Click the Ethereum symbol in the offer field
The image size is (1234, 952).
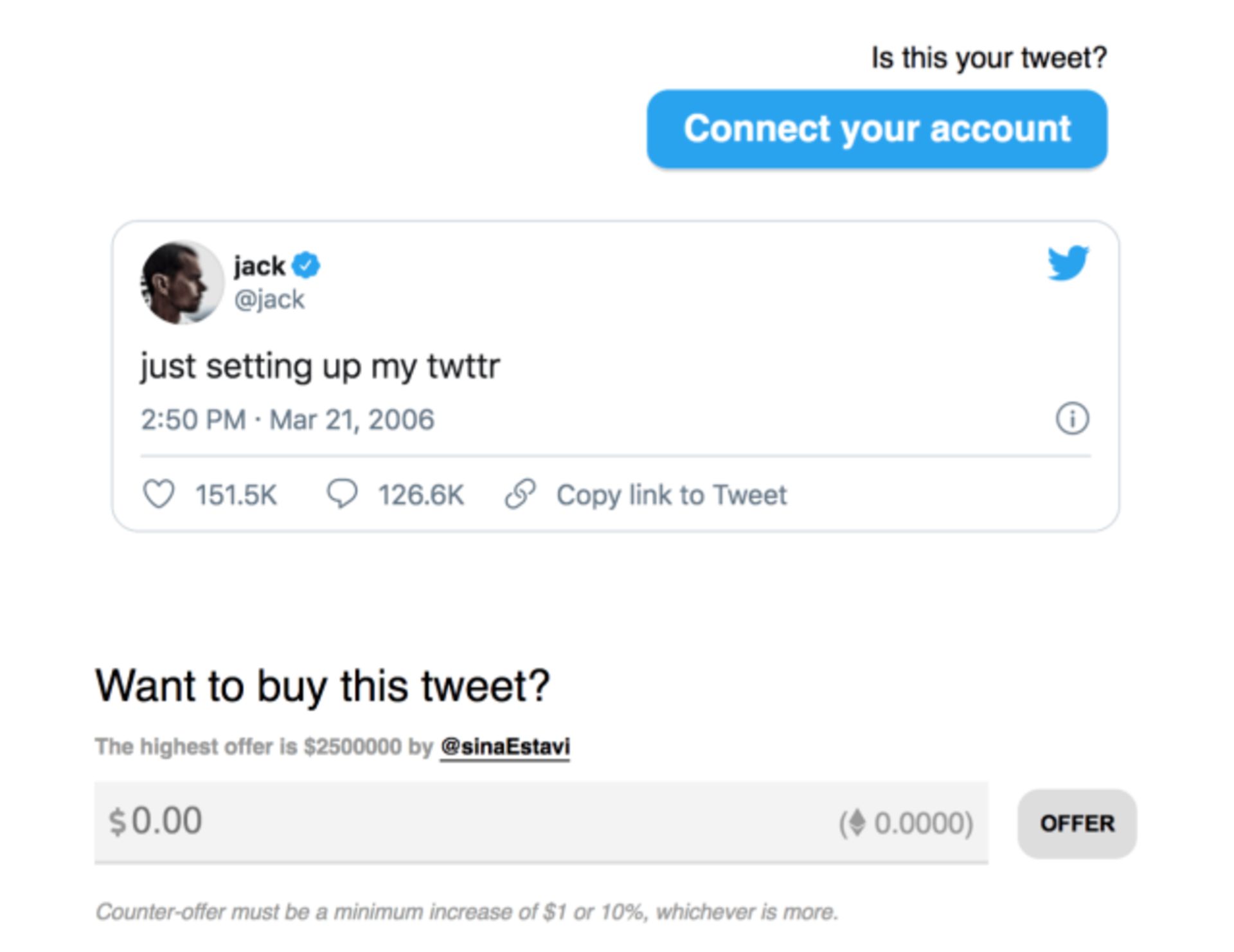tap(857, 823)
